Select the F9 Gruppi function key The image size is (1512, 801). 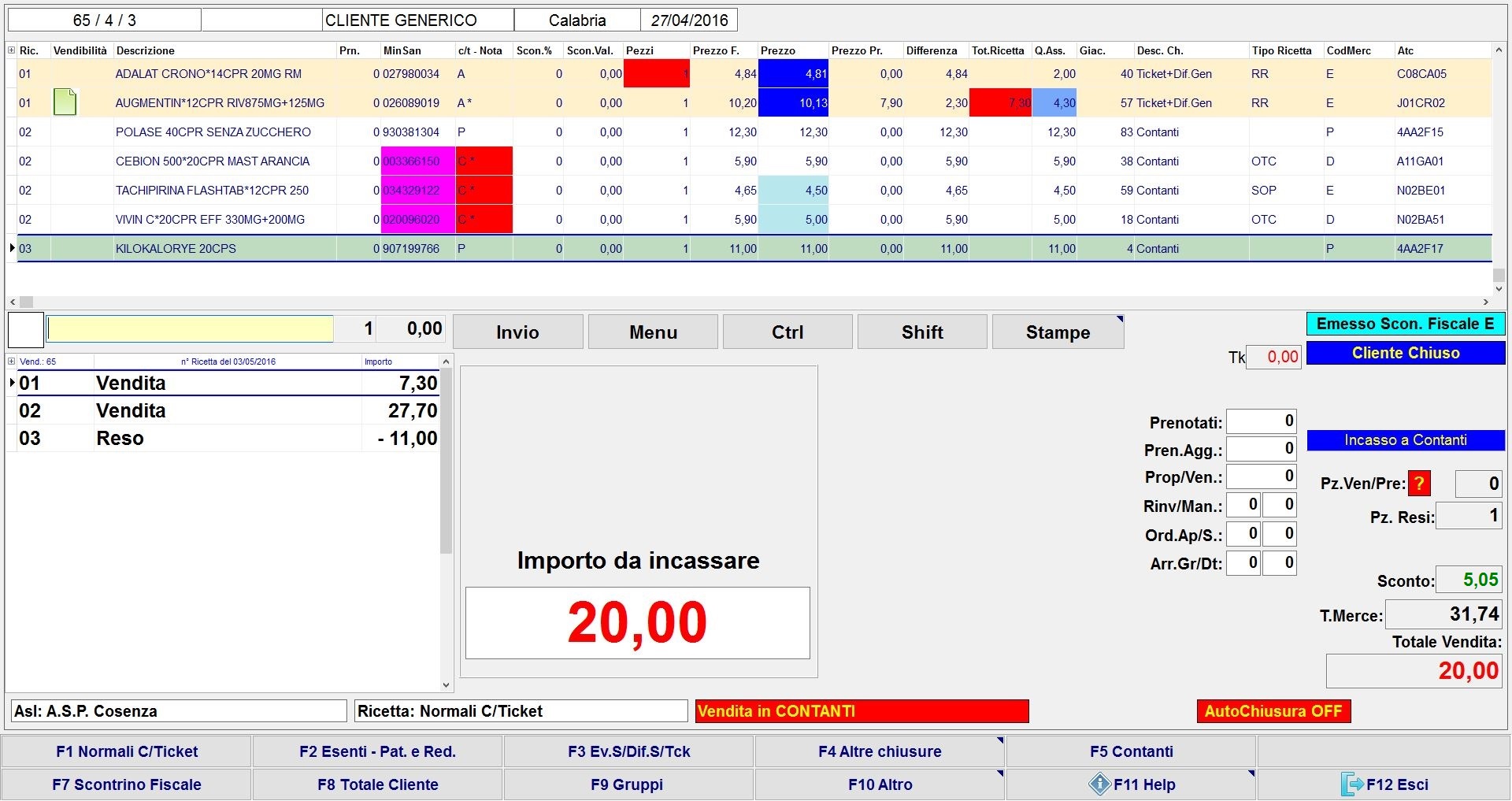point(628,784)
